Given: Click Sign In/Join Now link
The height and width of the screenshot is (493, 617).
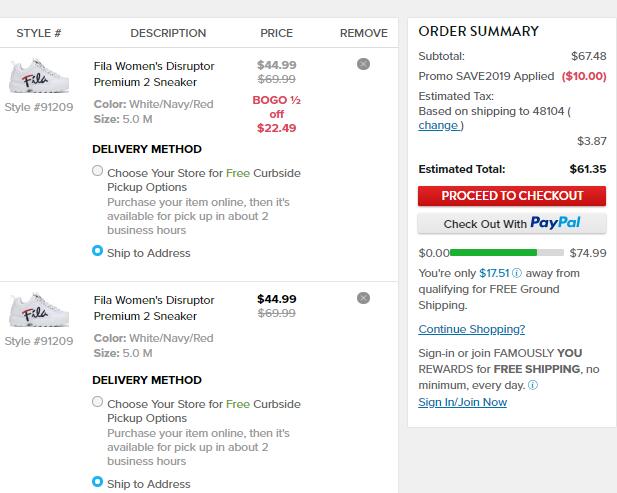Looking at the screenshot, I should (x=462, y=402).
